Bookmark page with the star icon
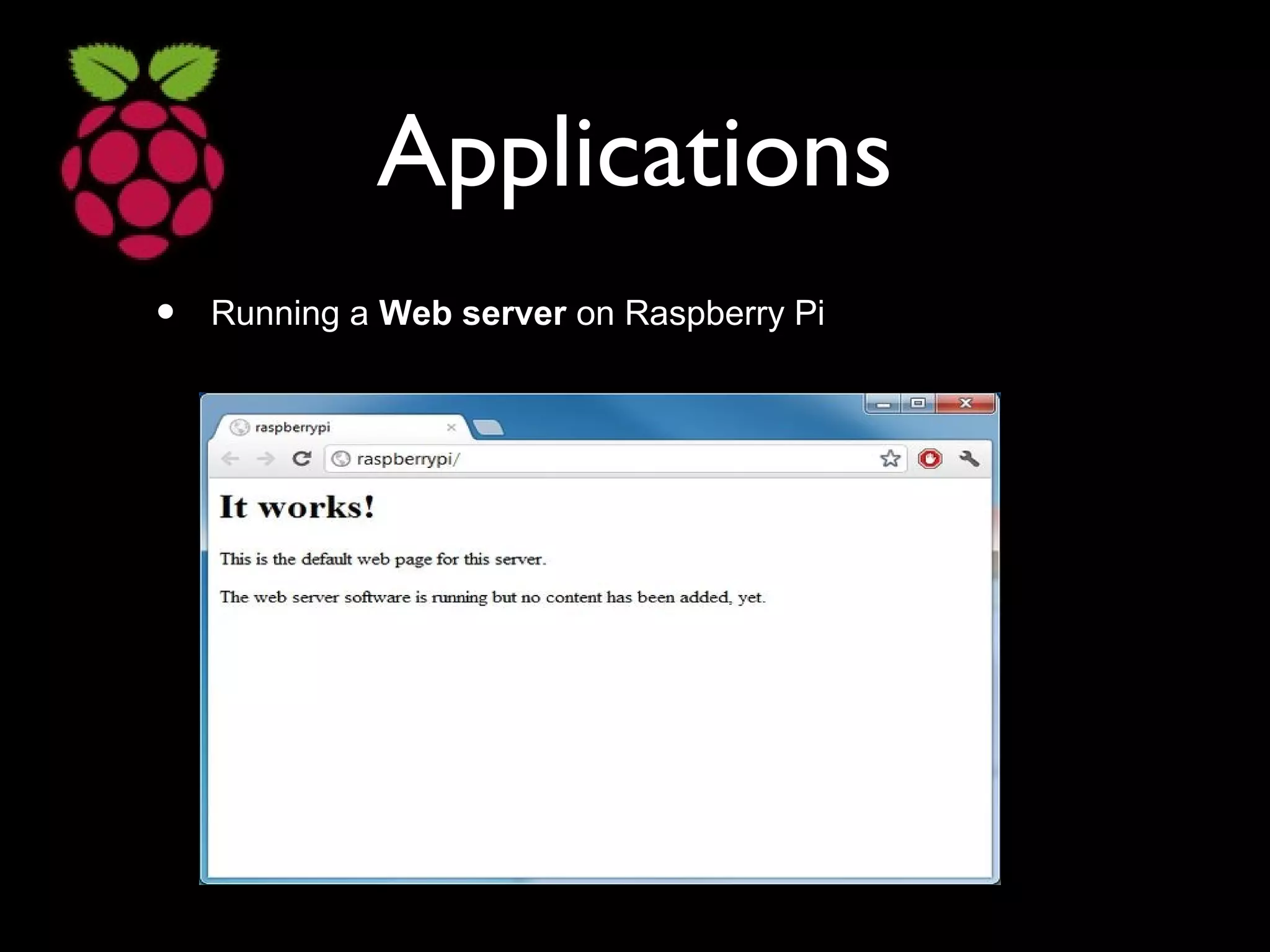This screenshot has width=1270, height=952. click(x=890, y=459)
